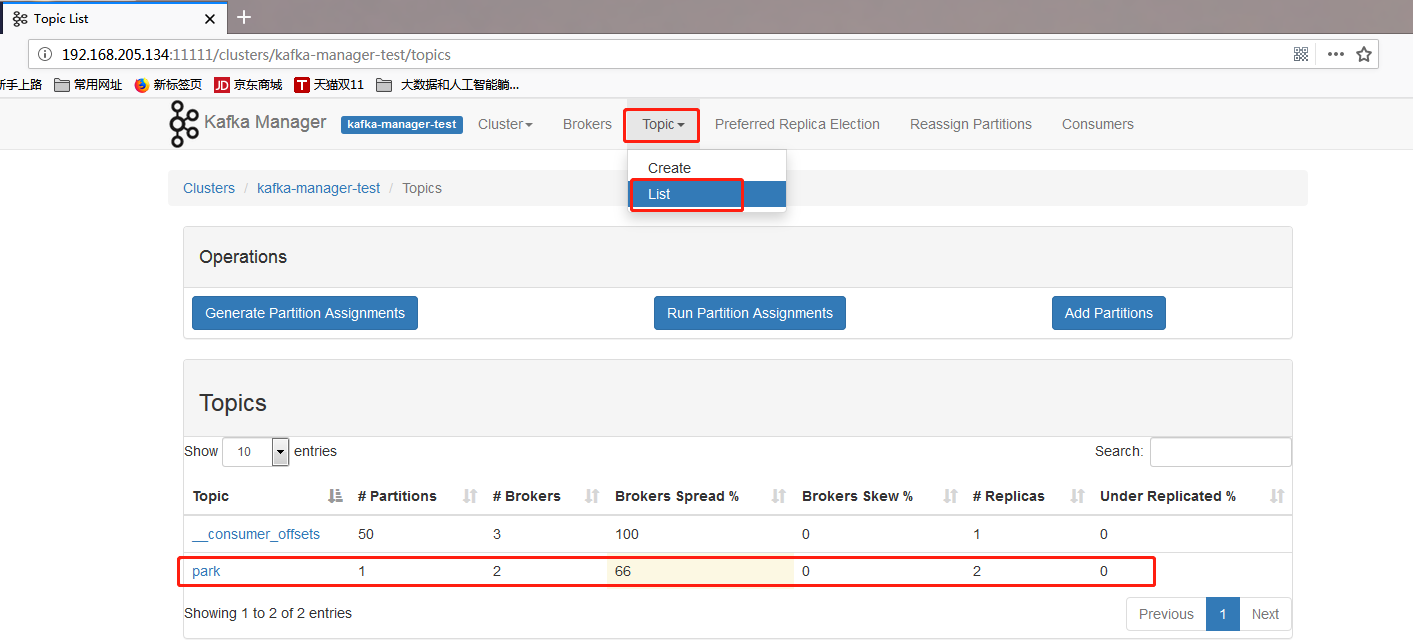Open 新标签页 using the Firefox bookmark icon
Viewport: 1413px width, 644px height.
point(139,85)
